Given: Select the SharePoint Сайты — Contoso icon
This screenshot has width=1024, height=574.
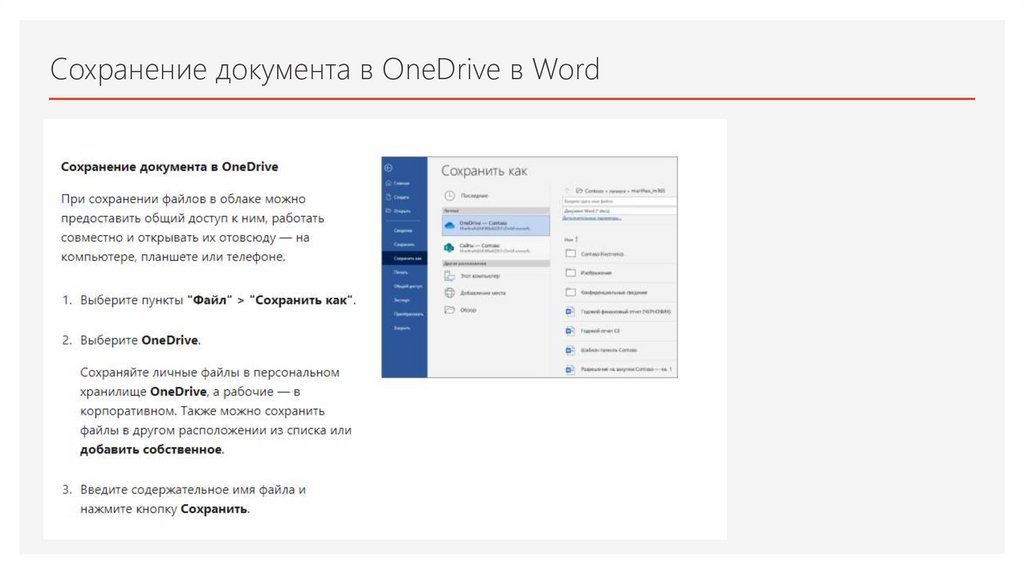Looking at the screenshot, I should (x=449, y=247).
